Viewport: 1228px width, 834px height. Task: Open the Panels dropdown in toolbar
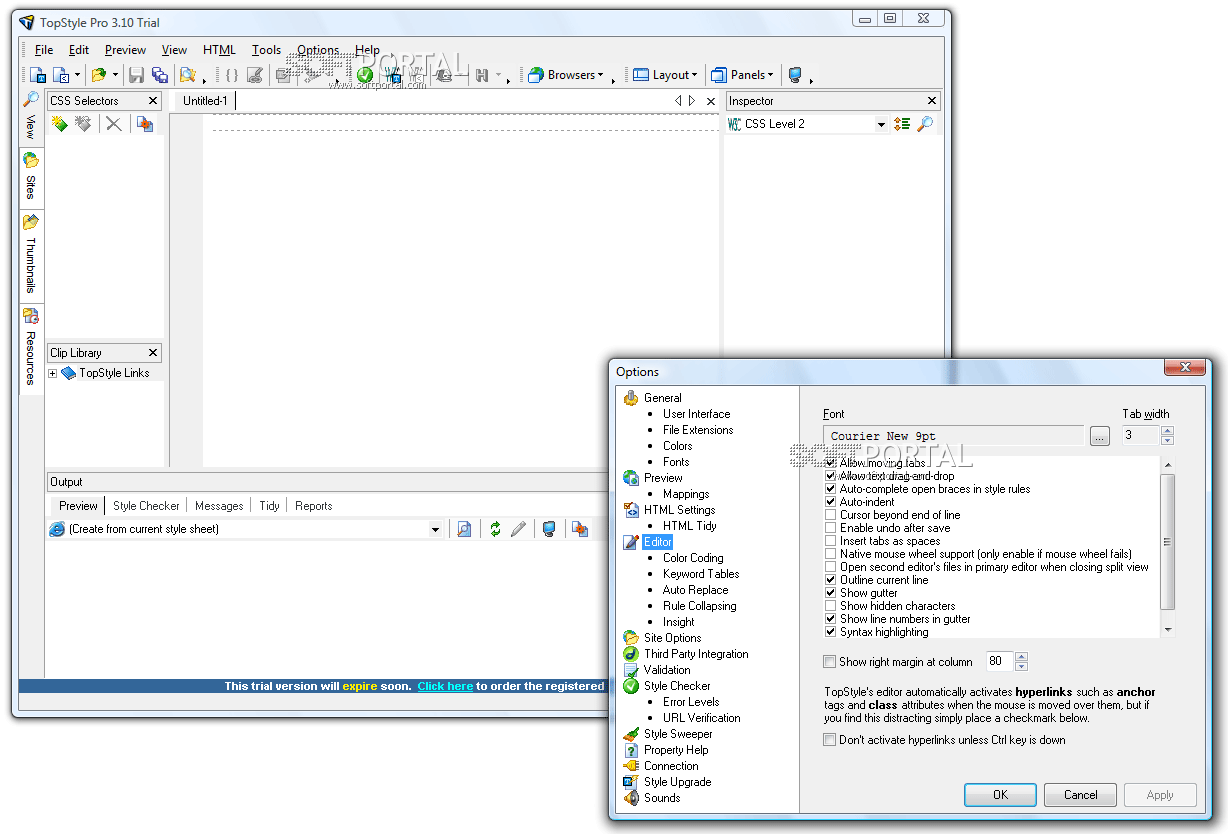pos(742,75)
